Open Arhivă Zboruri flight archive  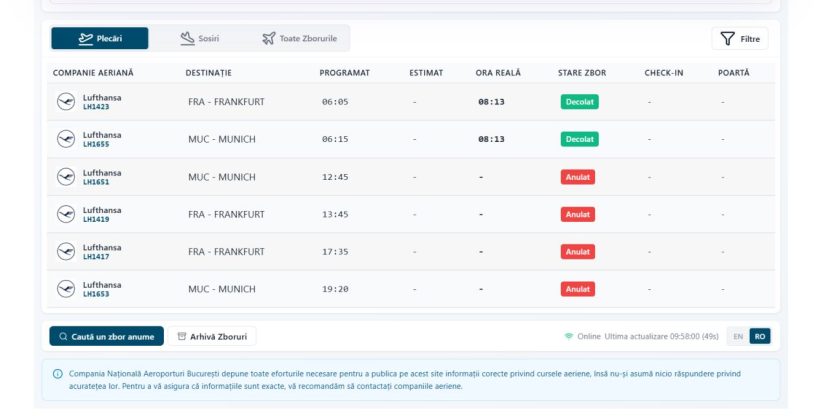tap(212, 337)
